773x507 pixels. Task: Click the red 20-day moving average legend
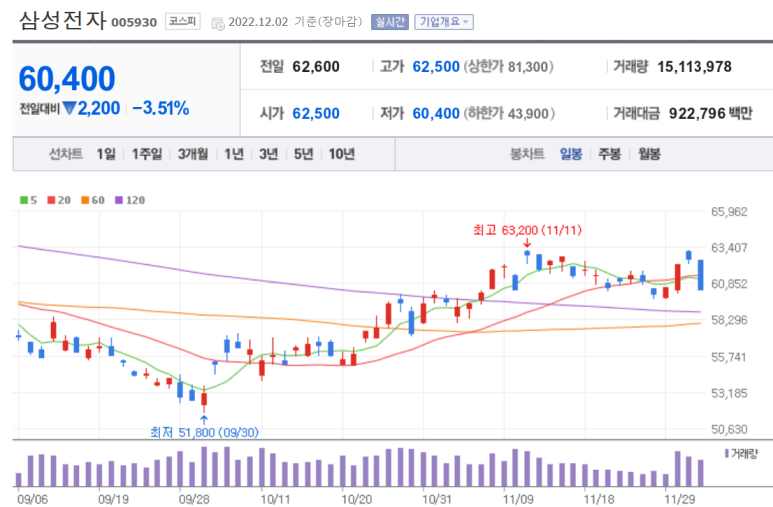[59, 200]
